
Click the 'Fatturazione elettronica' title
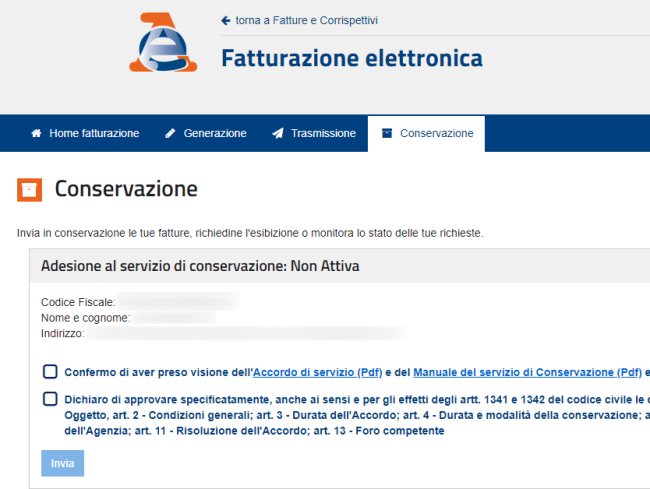351,58
